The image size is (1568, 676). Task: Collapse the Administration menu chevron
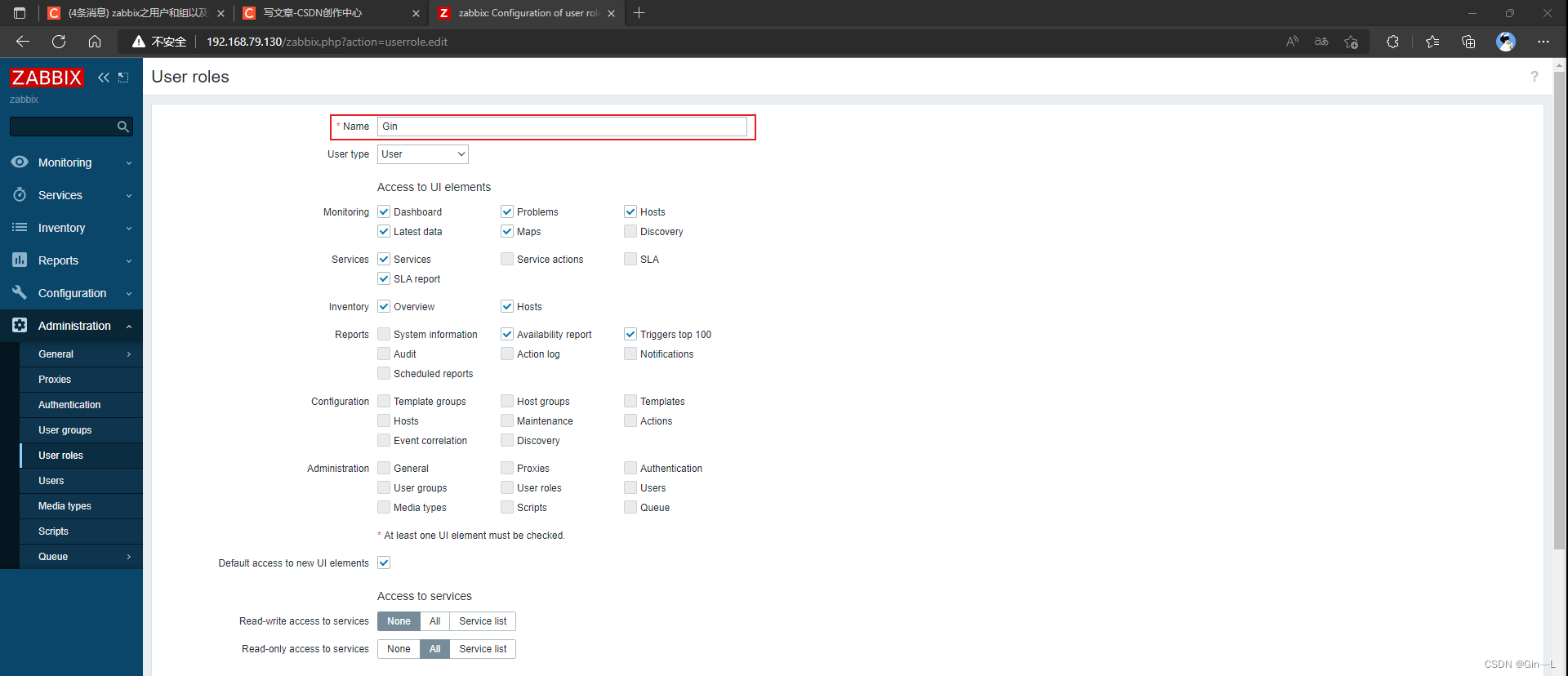coord(129,327)
